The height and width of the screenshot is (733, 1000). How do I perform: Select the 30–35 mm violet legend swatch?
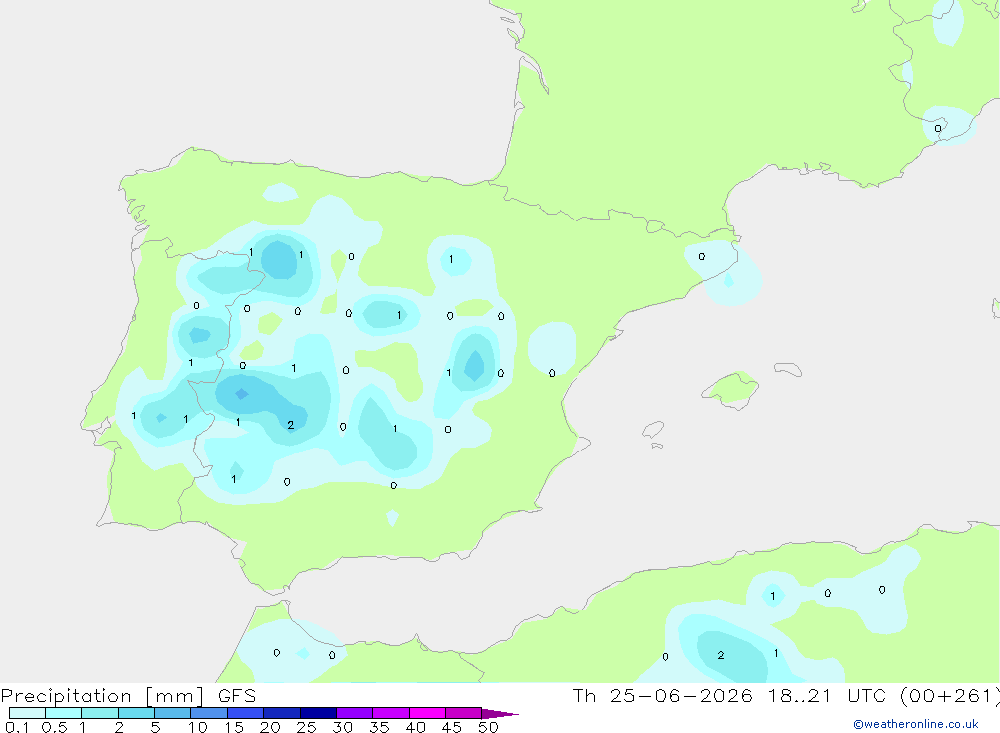pos(355,713)
